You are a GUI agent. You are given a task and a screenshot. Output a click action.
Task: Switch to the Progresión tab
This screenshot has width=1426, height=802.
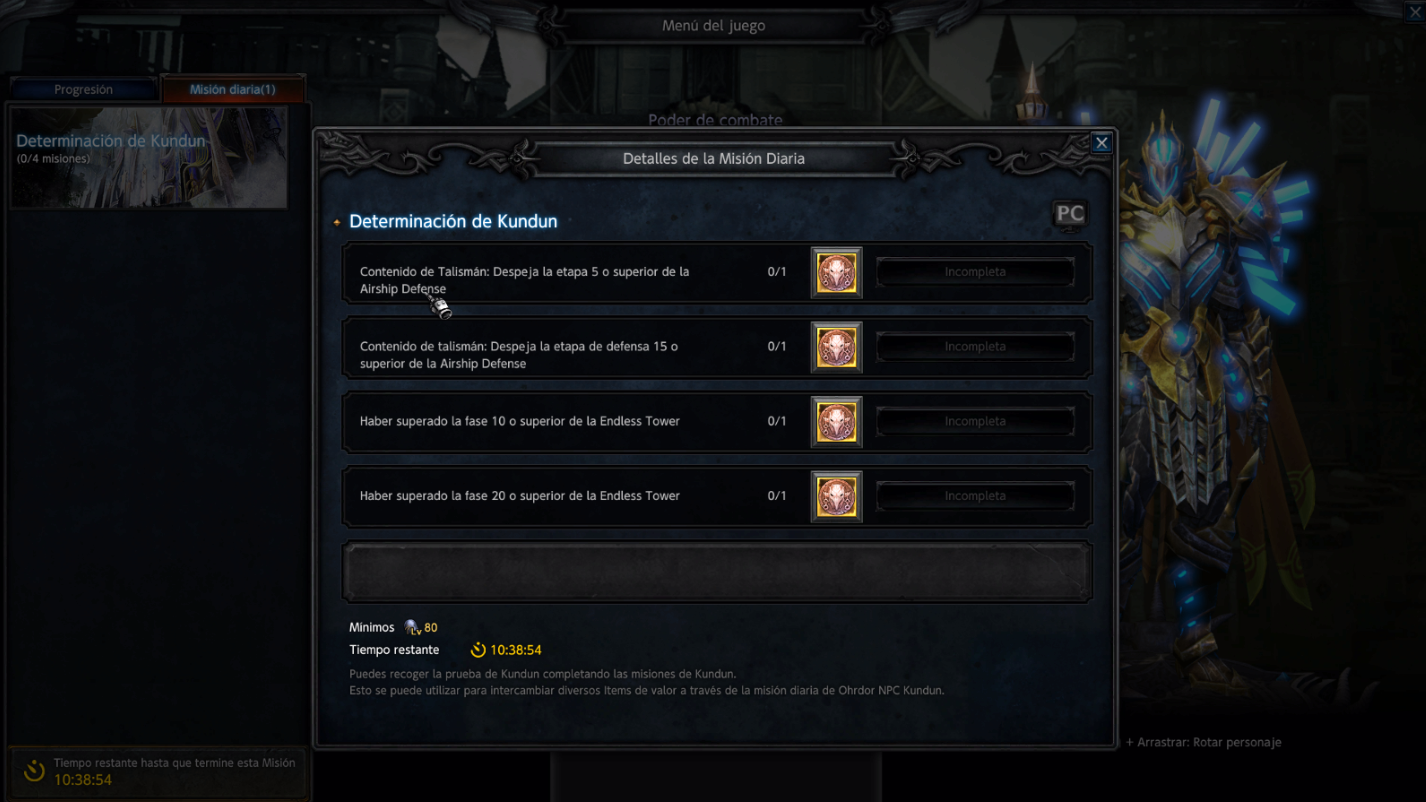coord(83,89)
